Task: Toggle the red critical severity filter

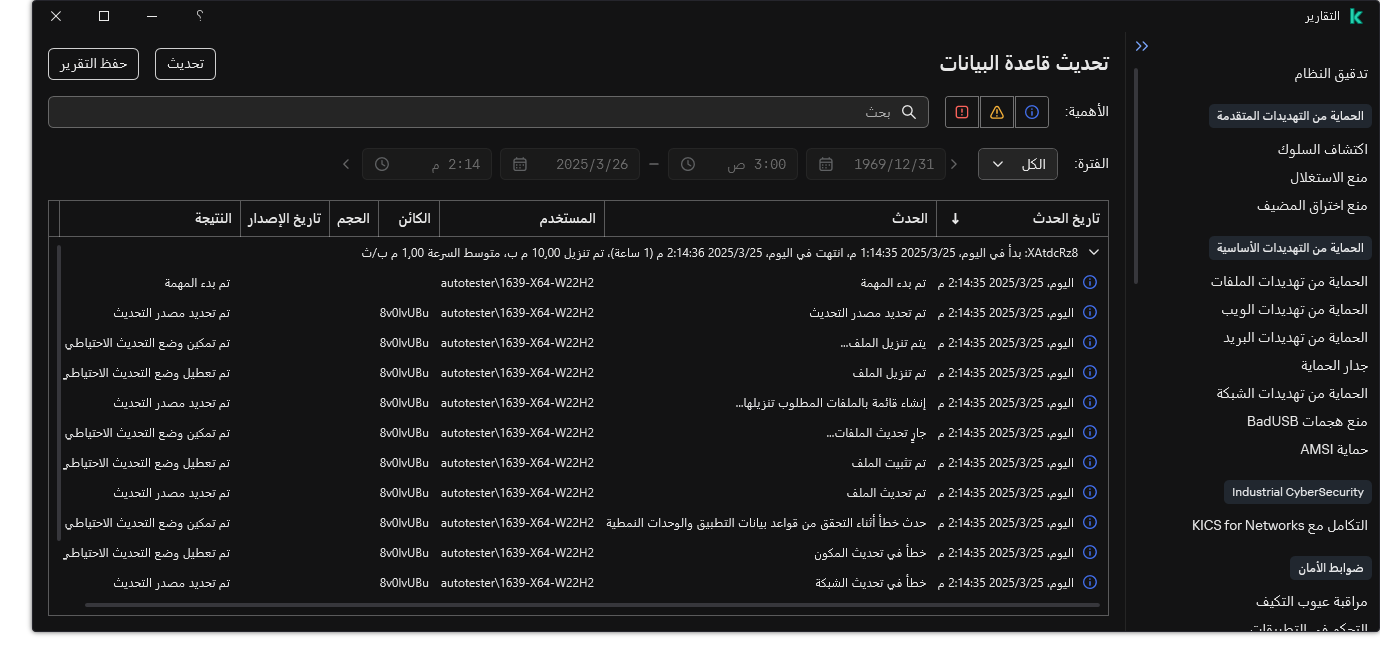Action: pos(961,112)
